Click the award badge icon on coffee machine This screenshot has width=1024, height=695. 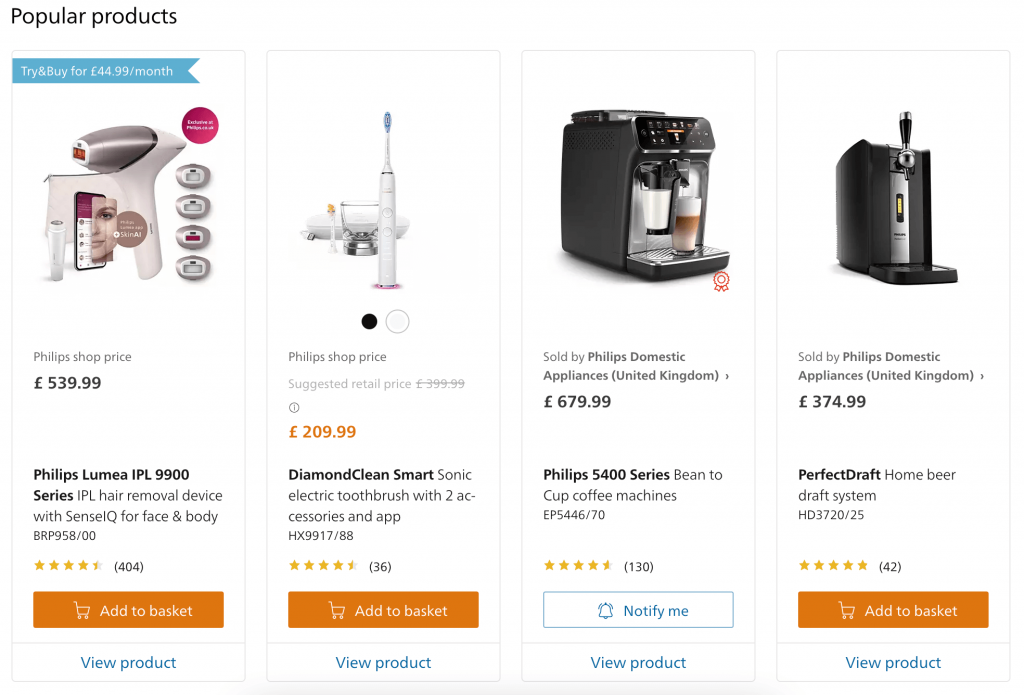point(721,282)
